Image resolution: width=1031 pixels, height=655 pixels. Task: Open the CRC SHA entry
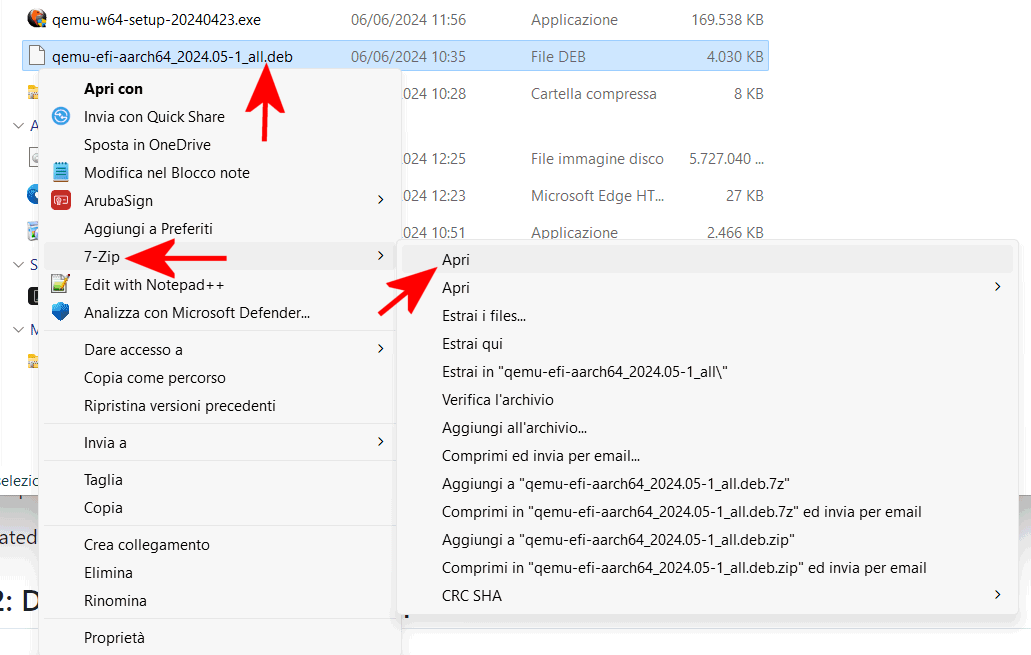coord(471,596)
